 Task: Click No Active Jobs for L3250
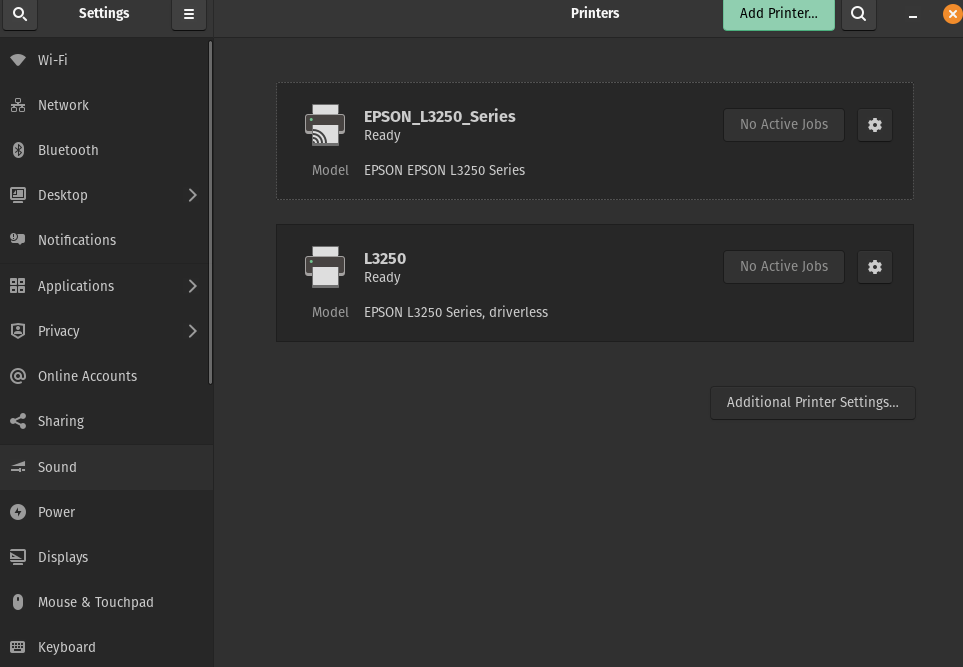coord(784,267)
